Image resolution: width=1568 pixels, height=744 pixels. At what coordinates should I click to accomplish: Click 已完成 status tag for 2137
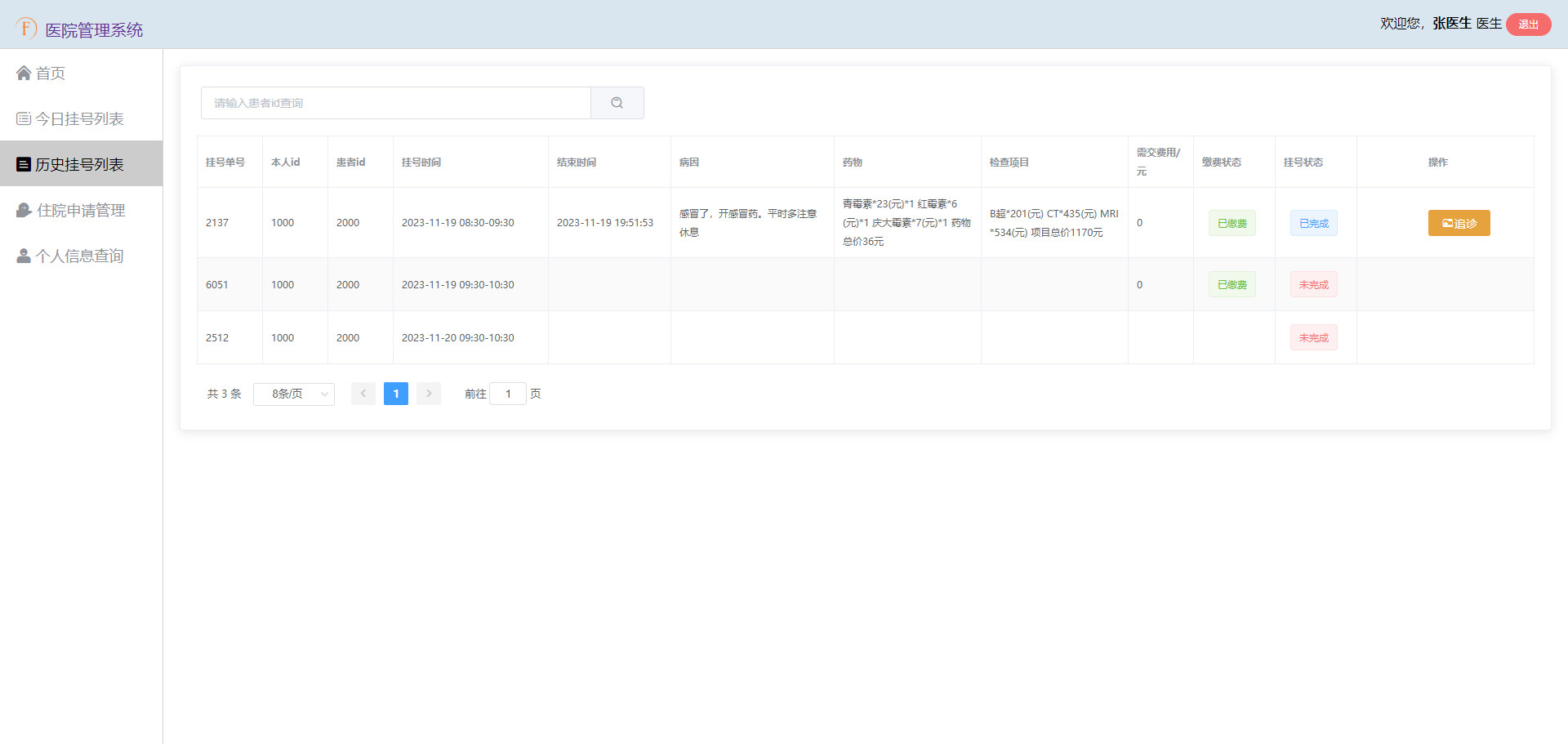1313,223
